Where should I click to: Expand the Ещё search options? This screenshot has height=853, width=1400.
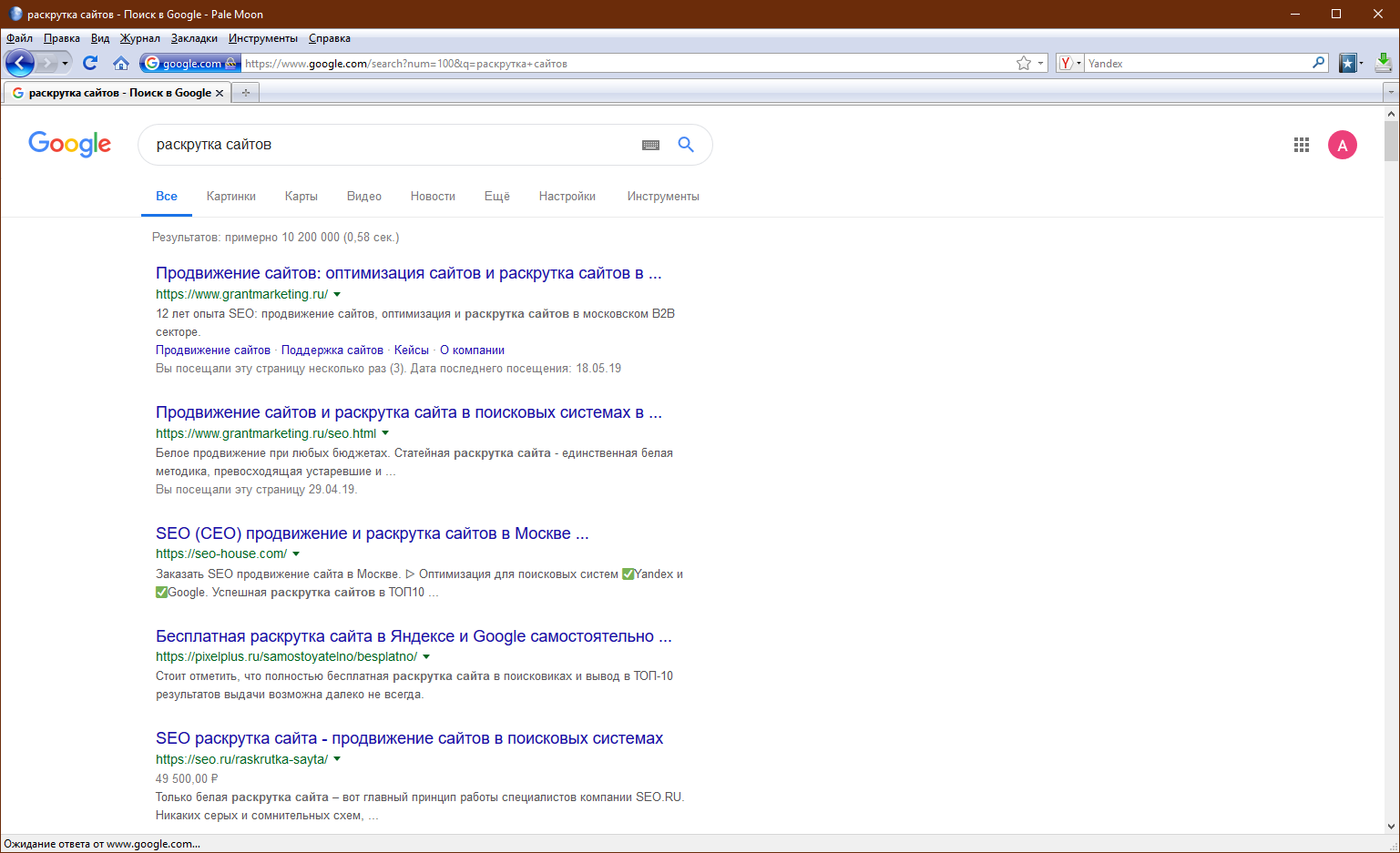click(x=497, y=196)
